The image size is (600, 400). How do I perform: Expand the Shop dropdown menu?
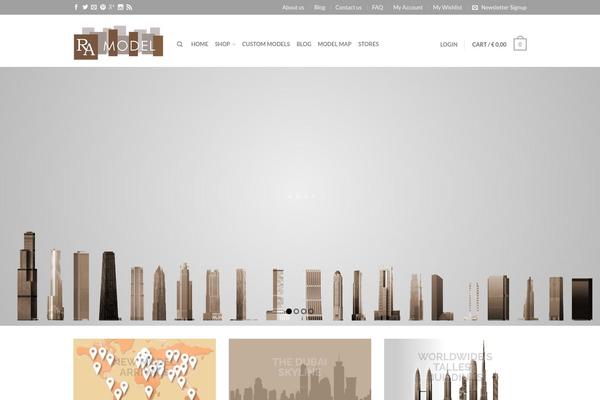[x=225, y=44]
